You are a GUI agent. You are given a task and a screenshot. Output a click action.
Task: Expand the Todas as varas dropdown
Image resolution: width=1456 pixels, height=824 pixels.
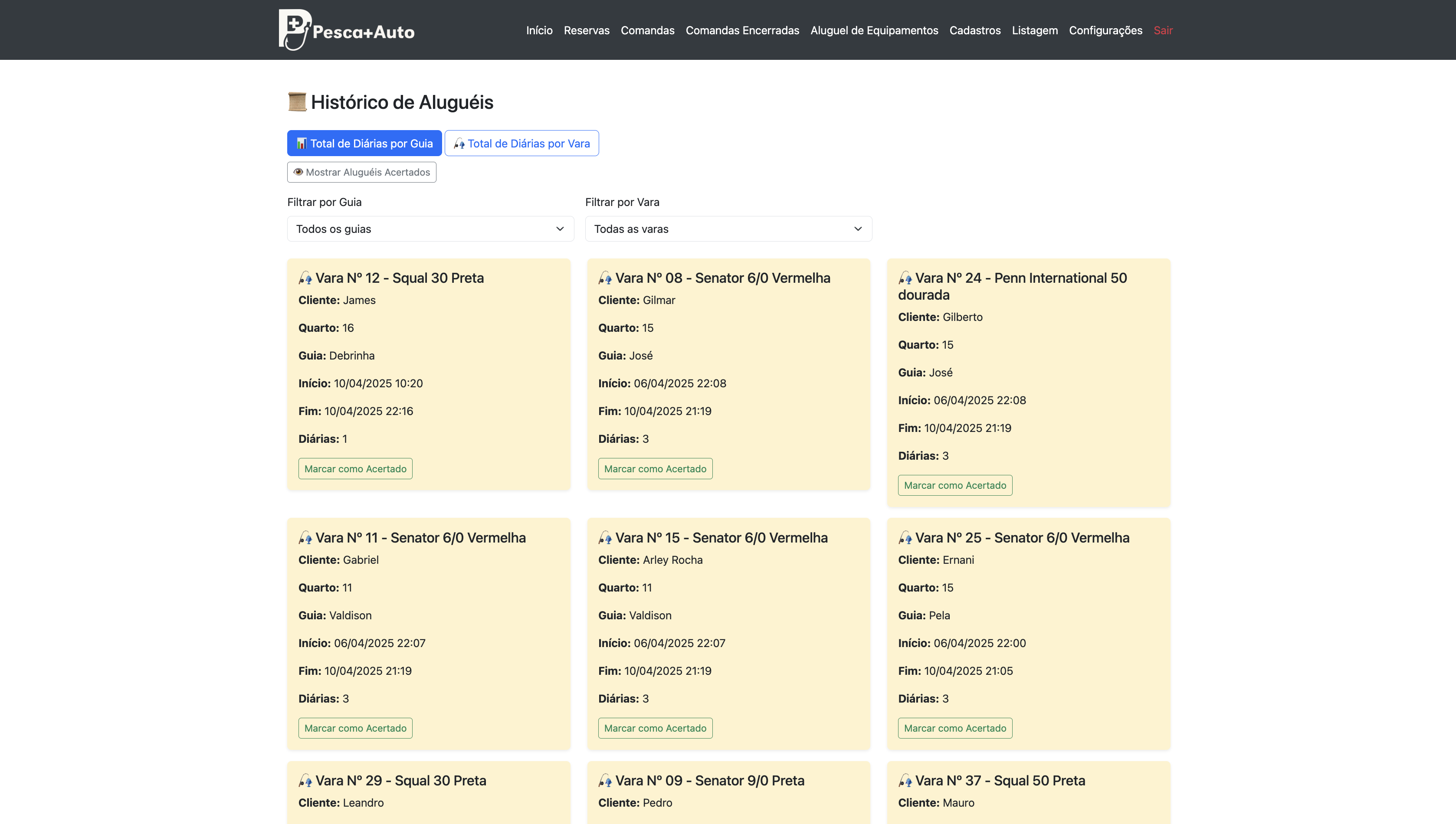point(728,229)
